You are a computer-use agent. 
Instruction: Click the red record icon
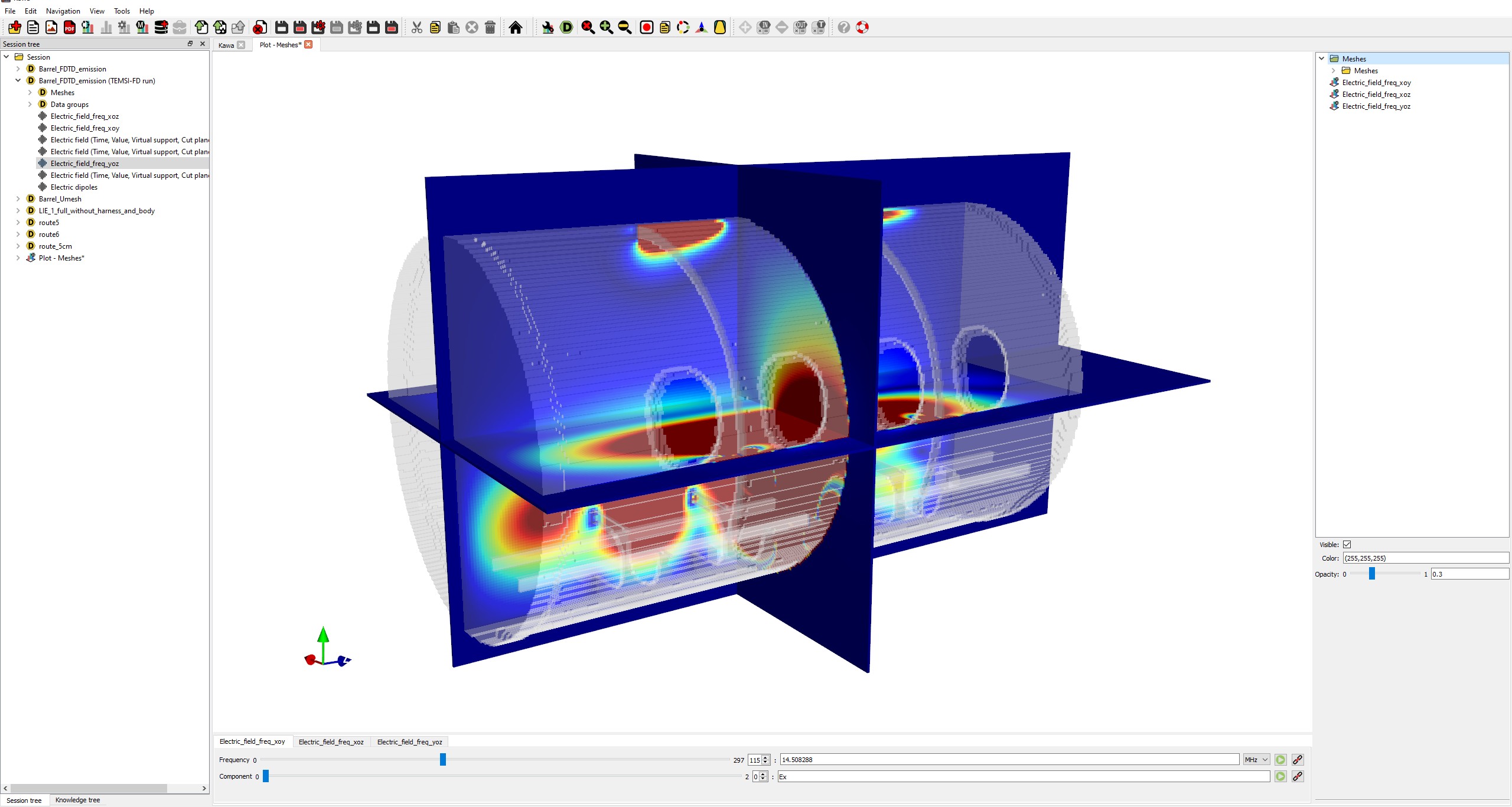[x=647, y=27]
